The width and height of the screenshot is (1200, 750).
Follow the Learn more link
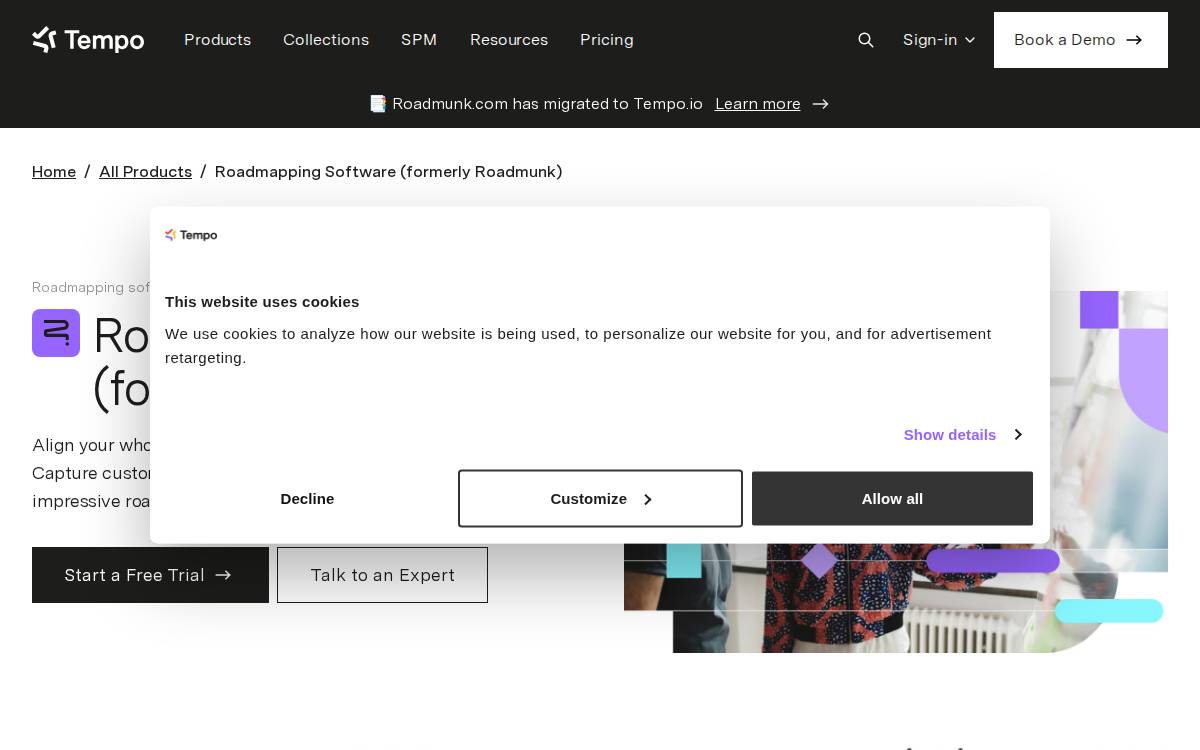pos(758,104)
